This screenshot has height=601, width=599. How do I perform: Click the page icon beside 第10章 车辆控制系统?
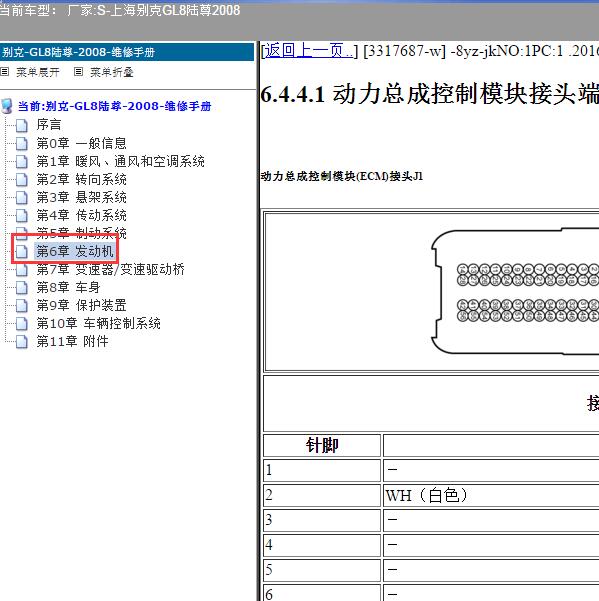(x=22, y=324)
